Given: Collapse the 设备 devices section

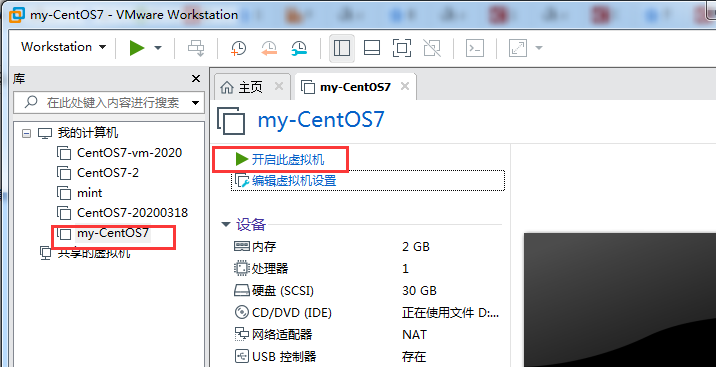Looking at the screenshot, I should tap(226, 224).
